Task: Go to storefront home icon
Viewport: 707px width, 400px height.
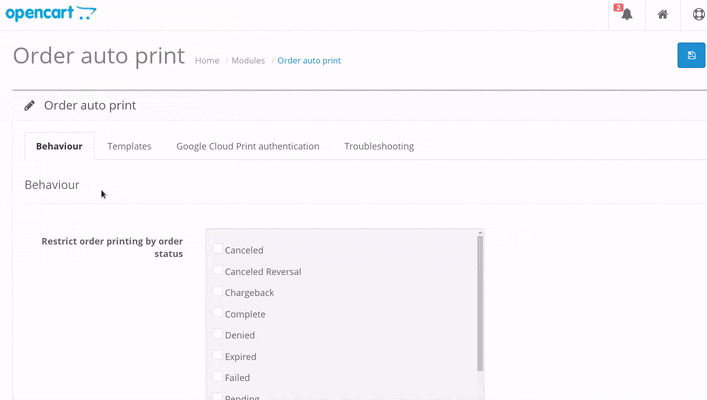Action: point(662,14)
